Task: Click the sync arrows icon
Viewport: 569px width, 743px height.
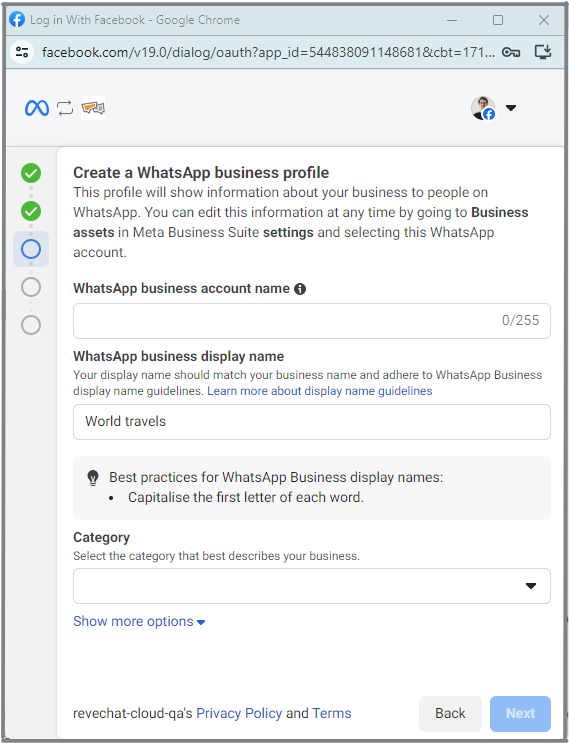Action: [x=65, y=108]
